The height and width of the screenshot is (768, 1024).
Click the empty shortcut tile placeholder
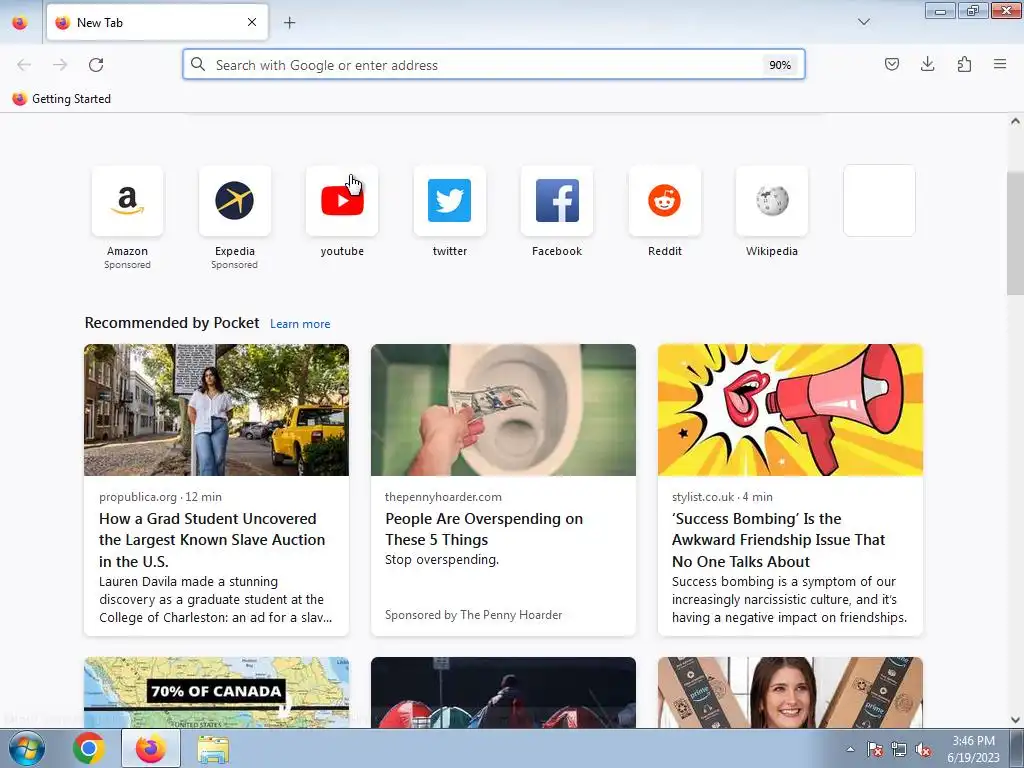click(x=879, y=200)
